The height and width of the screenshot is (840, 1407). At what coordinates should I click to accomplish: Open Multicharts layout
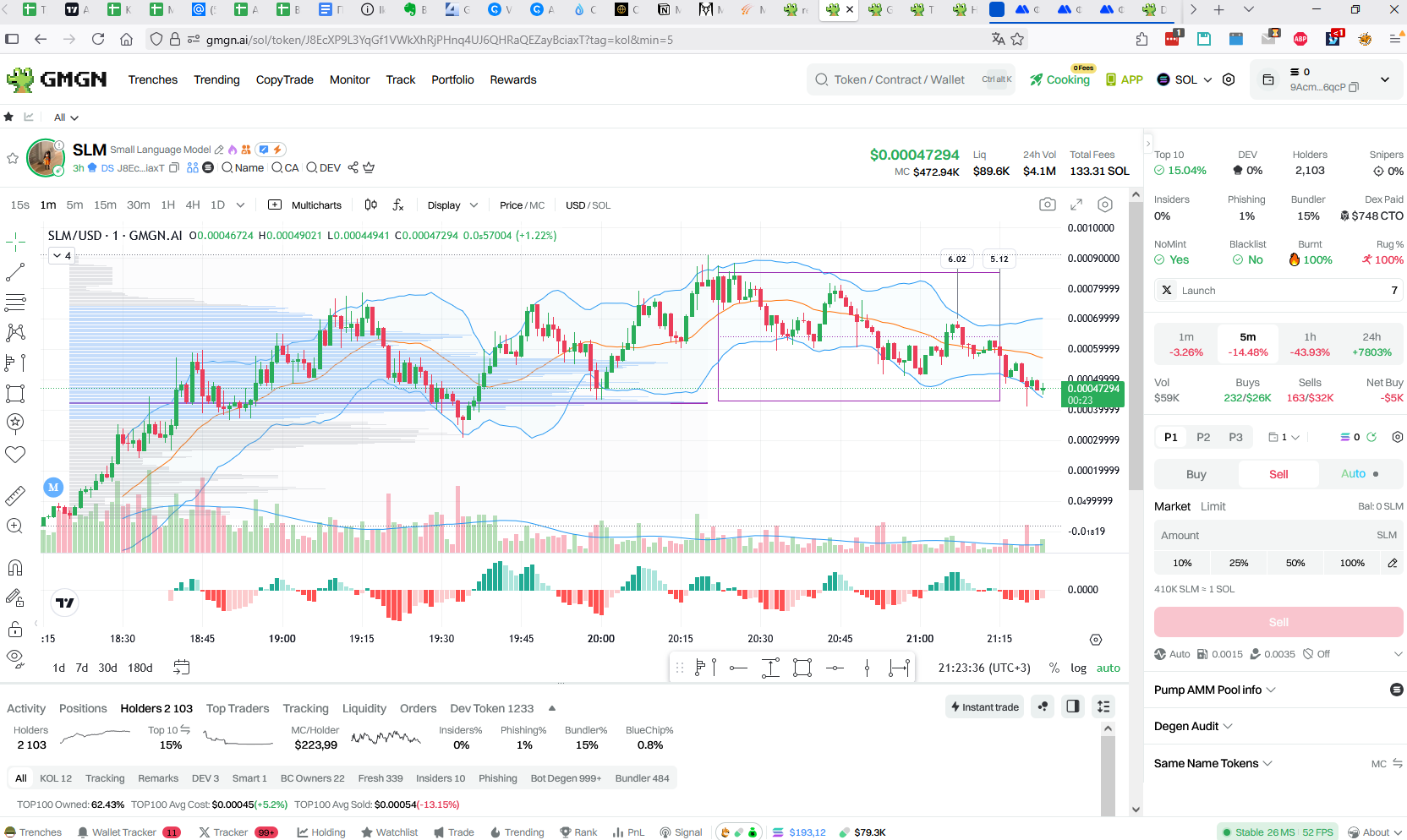click(x=305, y=205)
